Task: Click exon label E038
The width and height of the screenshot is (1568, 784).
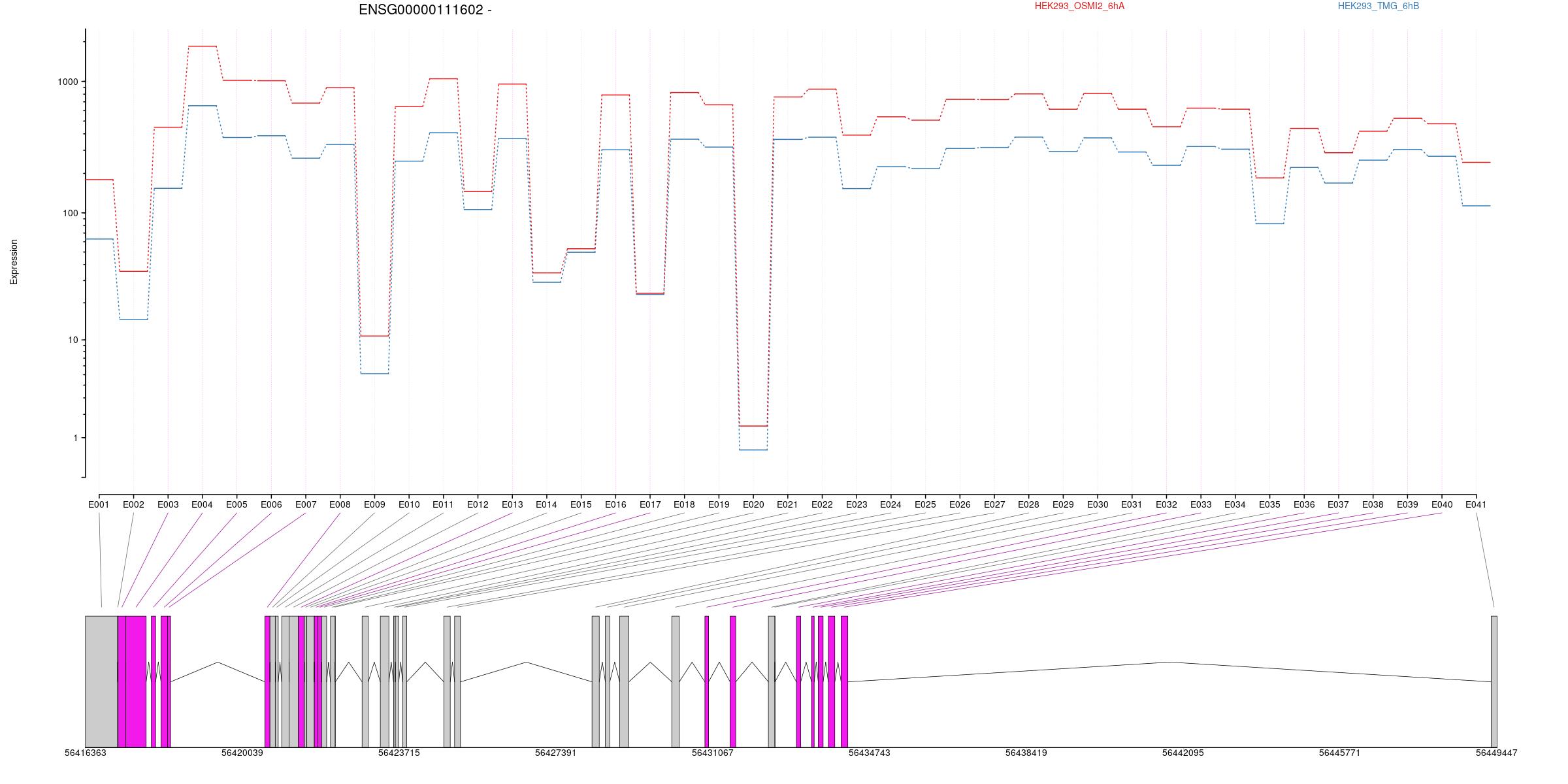Action: tap(1373, 504)
